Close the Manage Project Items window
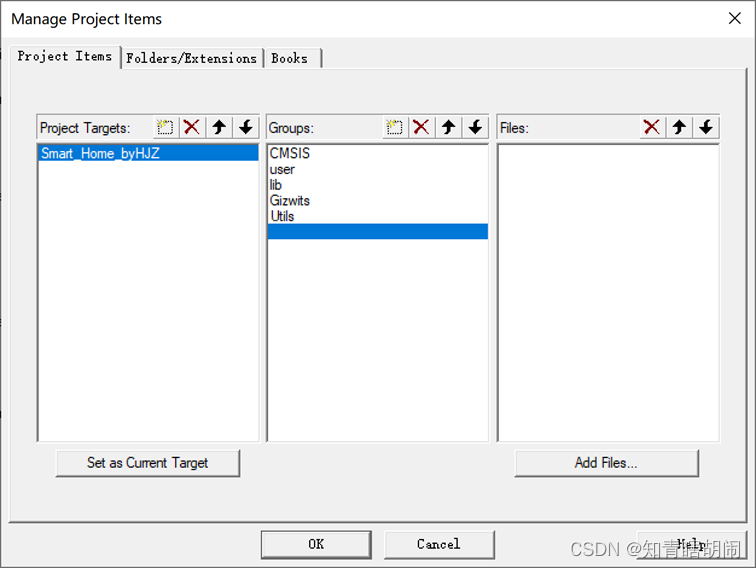Image resolution: width=756 pixels, height=568 pixels. pos(734,18)
